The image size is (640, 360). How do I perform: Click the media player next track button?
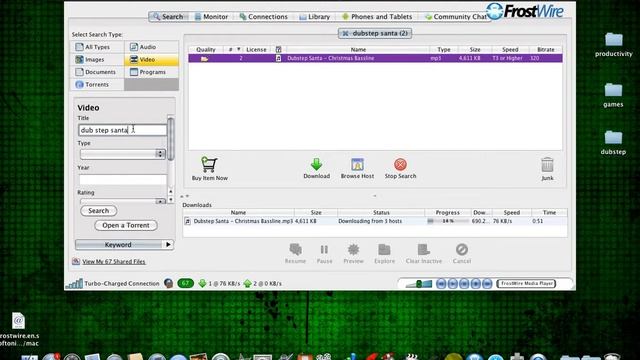click(487, 283)
